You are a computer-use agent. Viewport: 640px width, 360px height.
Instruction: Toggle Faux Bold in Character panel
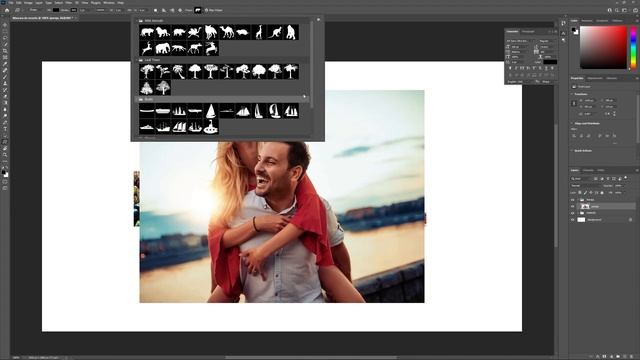[x=510, y=68]
